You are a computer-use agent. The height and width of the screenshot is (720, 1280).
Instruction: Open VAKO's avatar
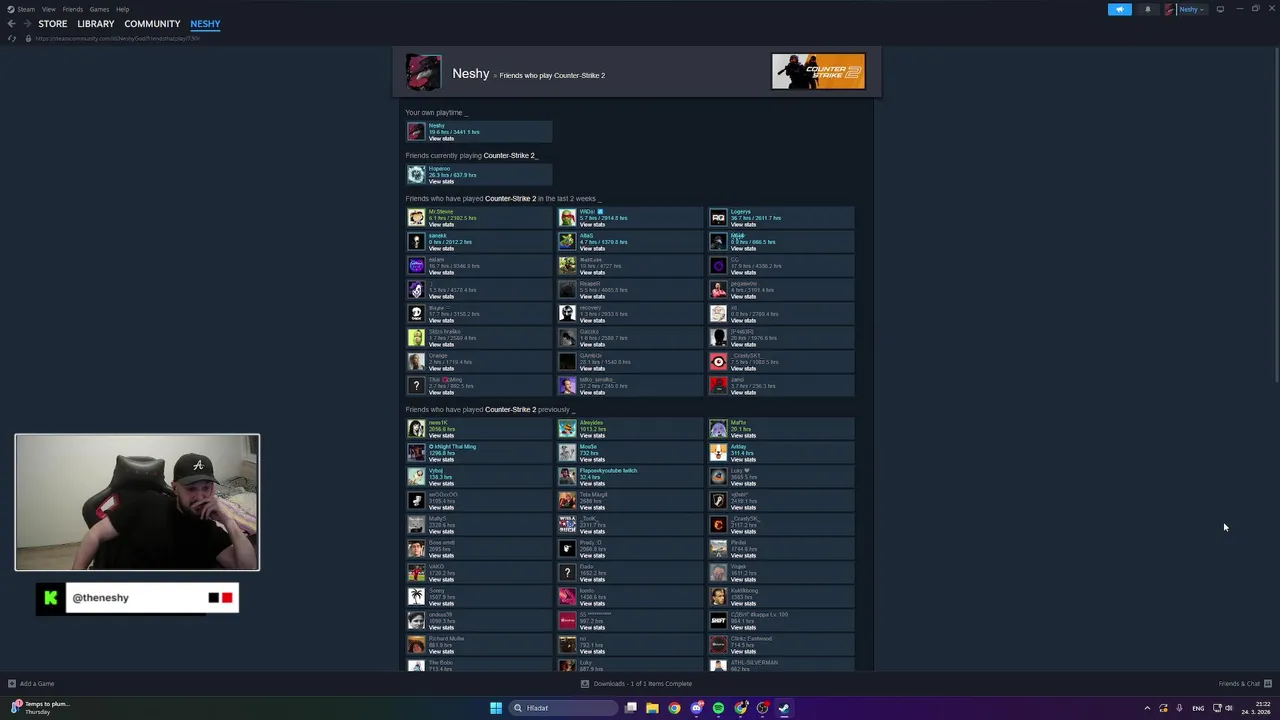click(x=416, y=573)
